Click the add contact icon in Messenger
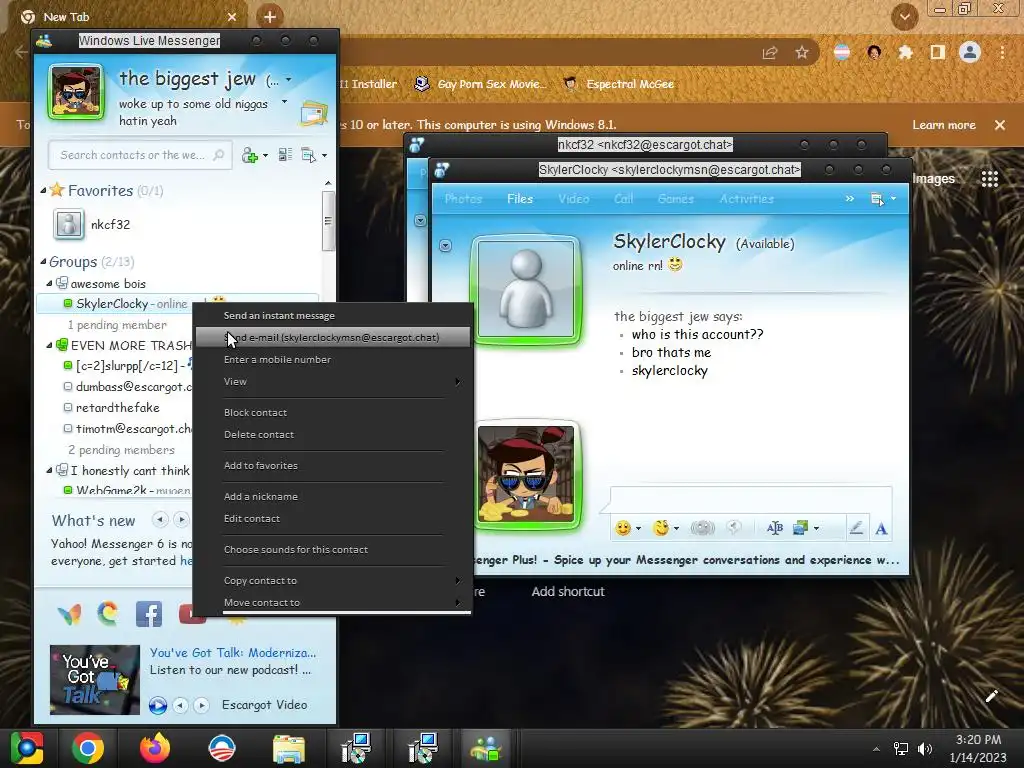 click(249, 155)
